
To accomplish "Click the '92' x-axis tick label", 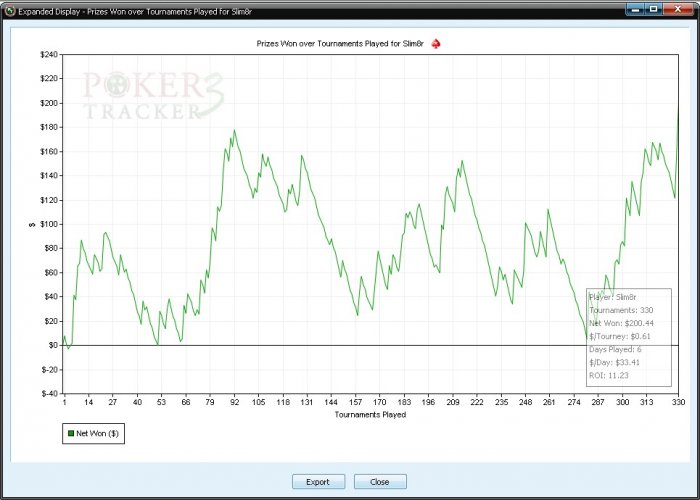I will point(234,402).
